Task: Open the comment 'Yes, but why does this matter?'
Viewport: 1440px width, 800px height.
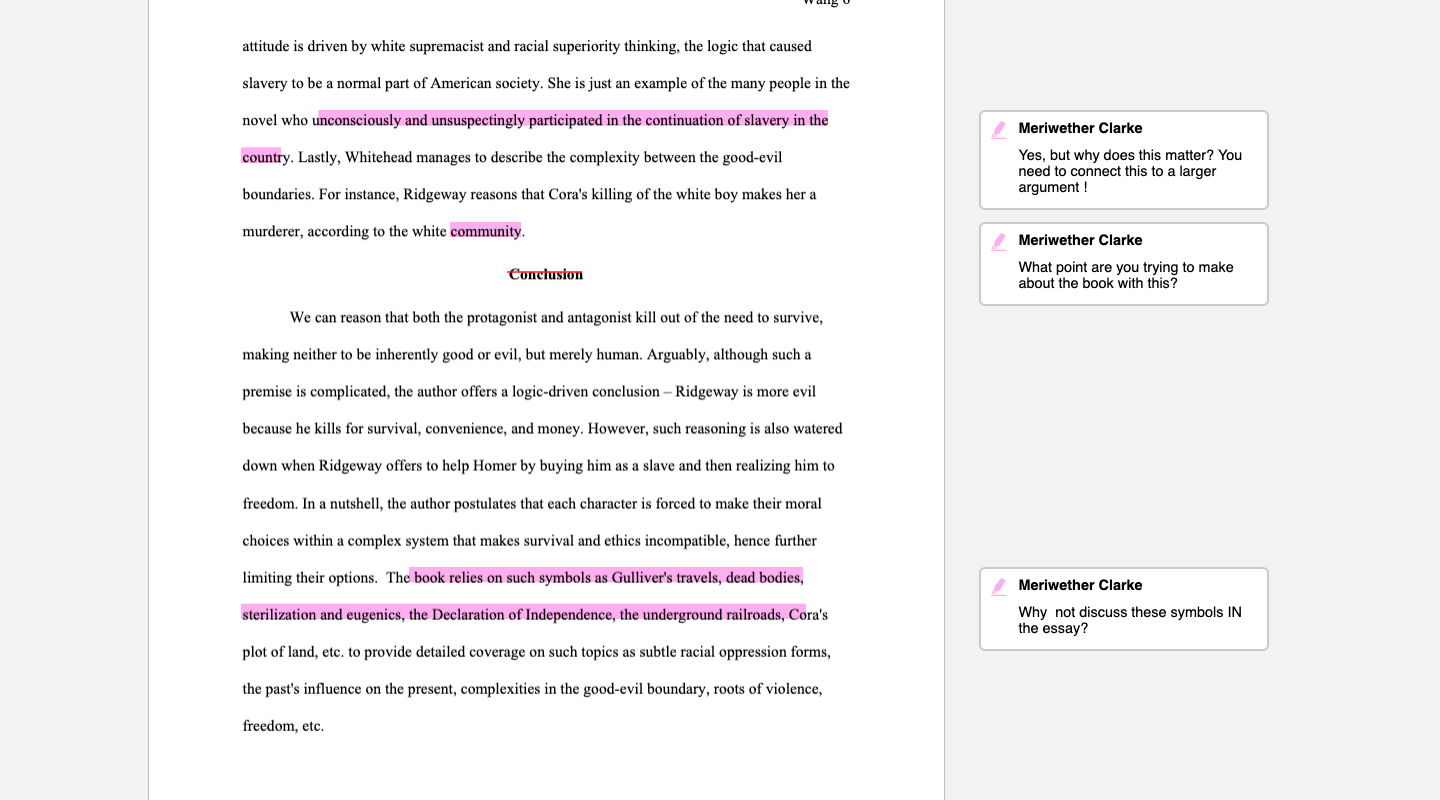Action: pyautogui.click(x=1124, y=160)
